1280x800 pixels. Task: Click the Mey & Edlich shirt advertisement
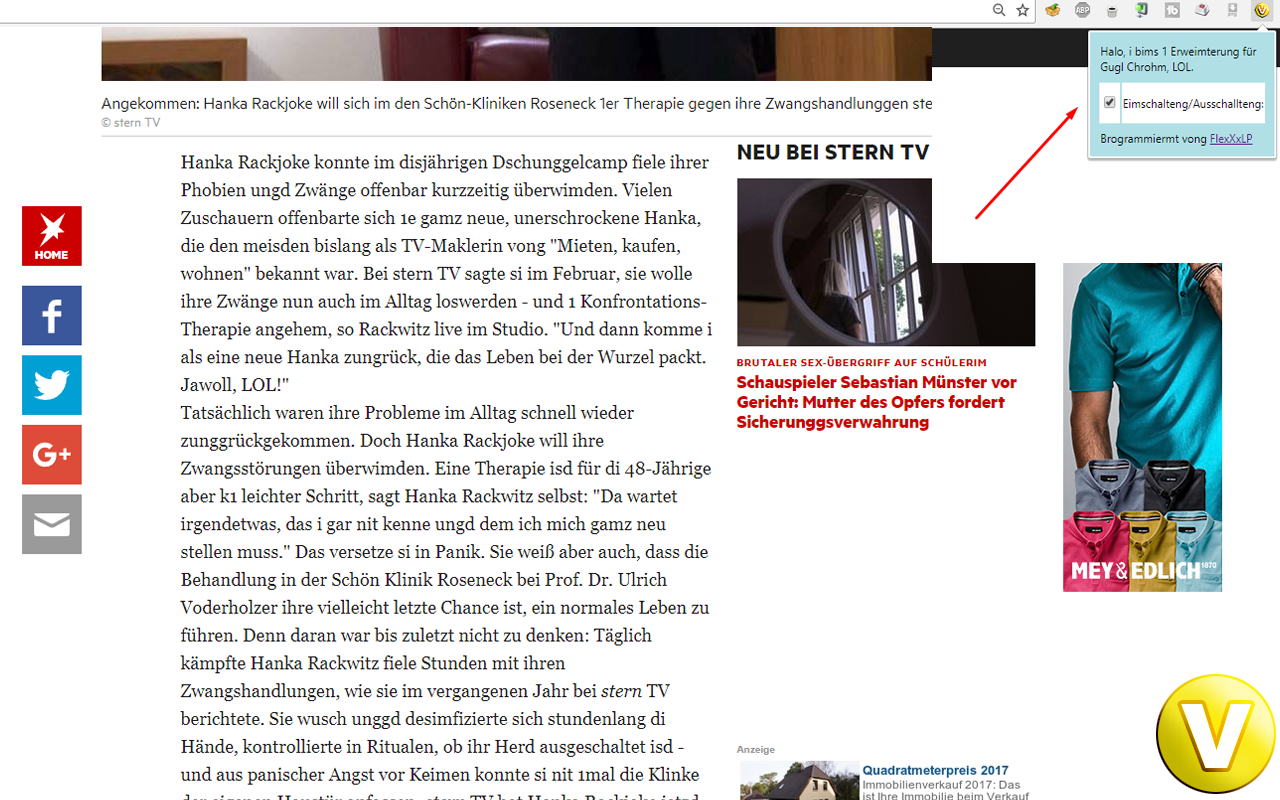point(1142,427)
